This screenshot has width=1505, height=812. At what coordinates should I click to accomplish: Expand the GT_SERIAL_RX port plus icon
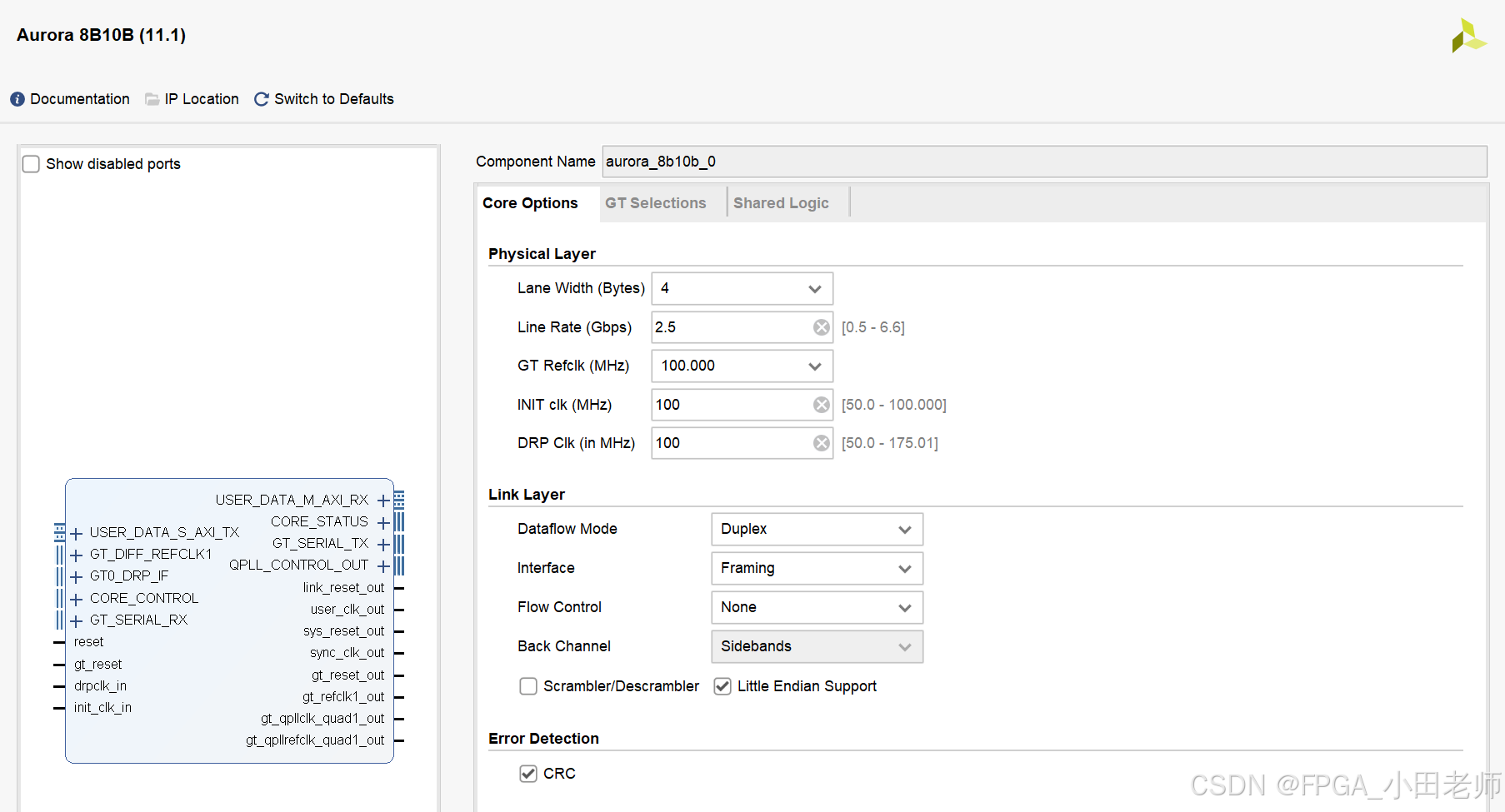pyautogui.click(x=77, y=620)
